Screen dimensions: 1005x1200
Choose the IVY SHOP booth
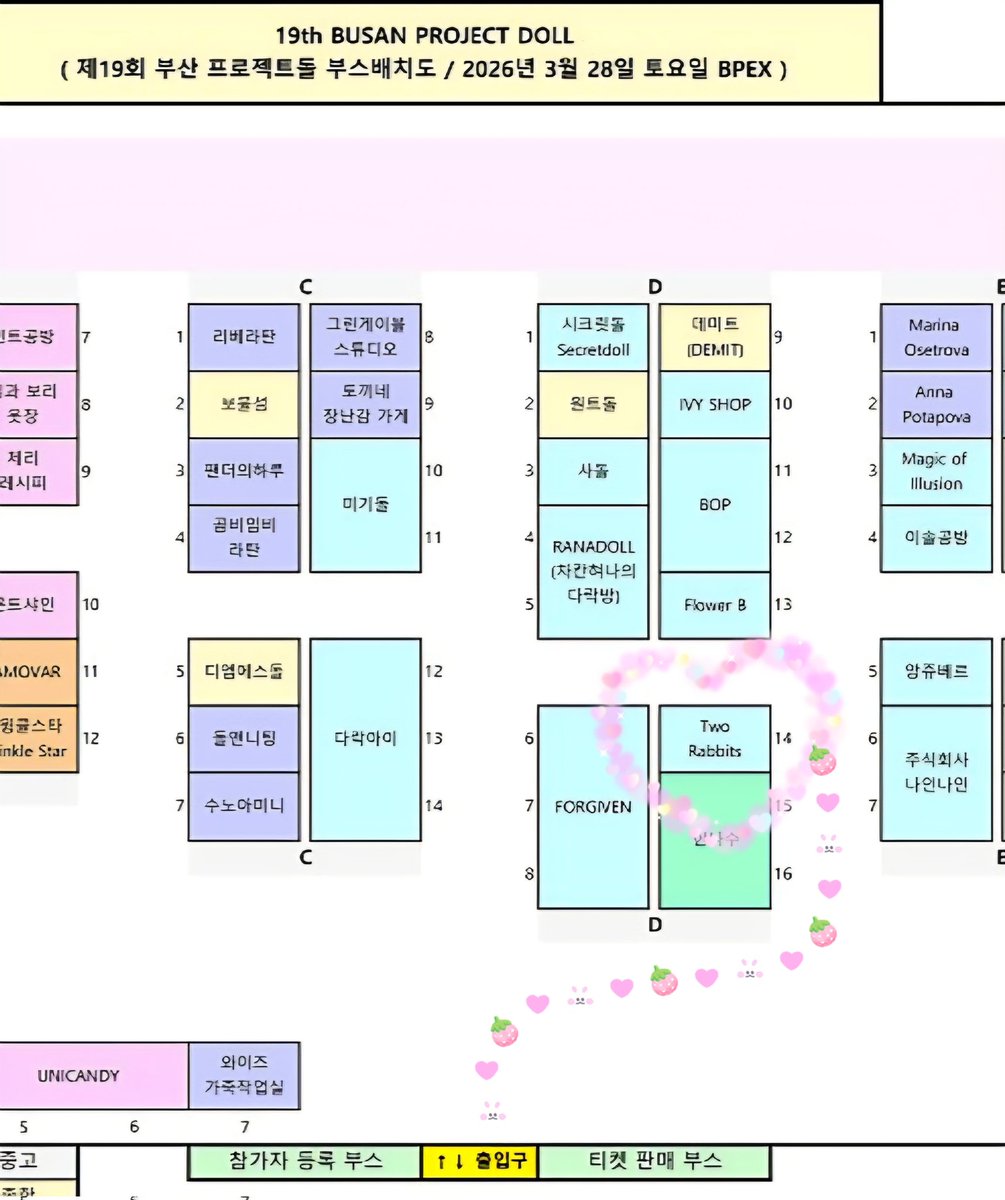point(715,404)
